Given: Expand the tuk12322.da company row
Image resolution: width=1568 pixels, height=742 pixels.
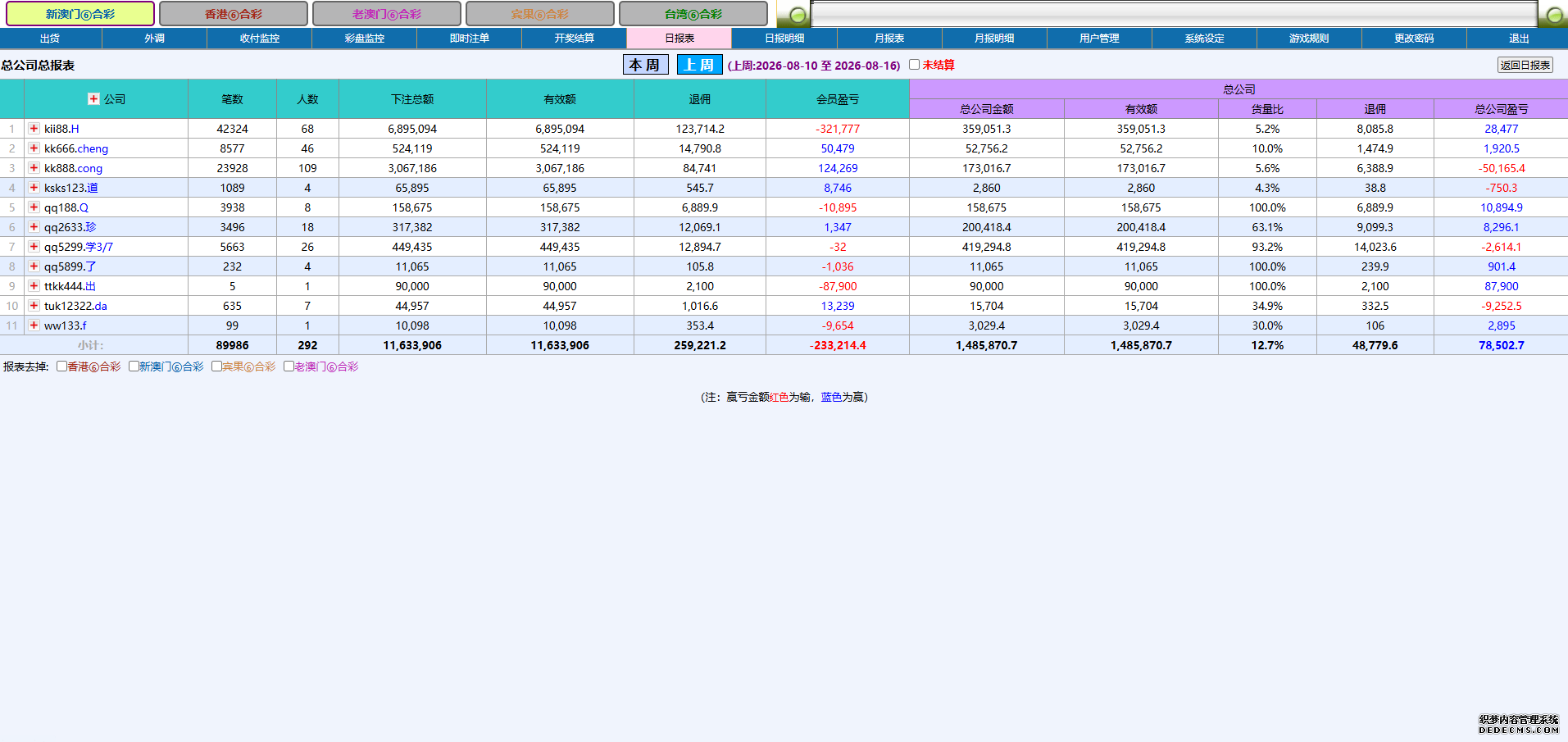Looking at the screenshot, I should 34,305.
